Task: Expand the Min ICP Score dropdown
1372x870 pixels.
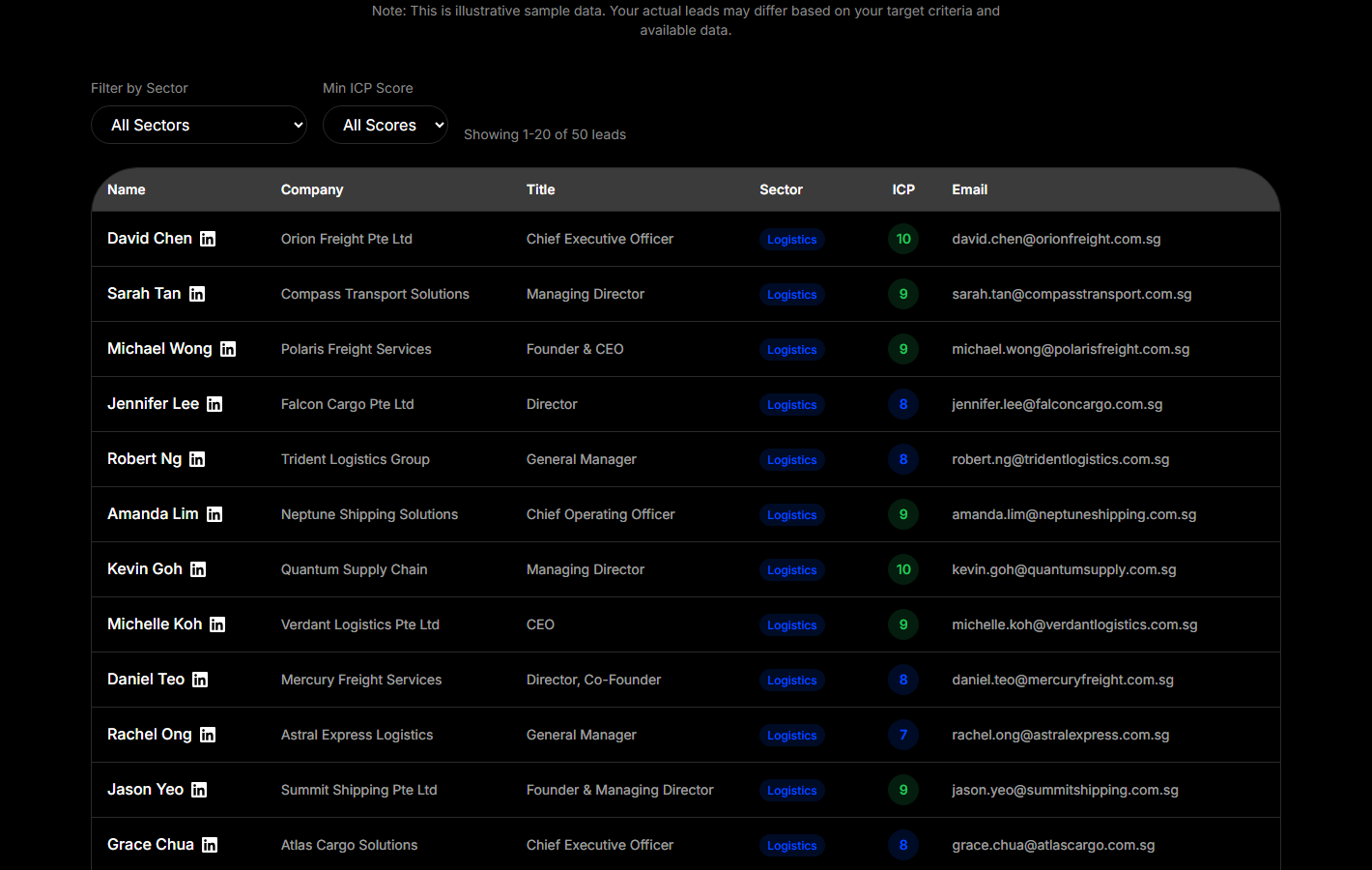Action: [x=385, y=125]
